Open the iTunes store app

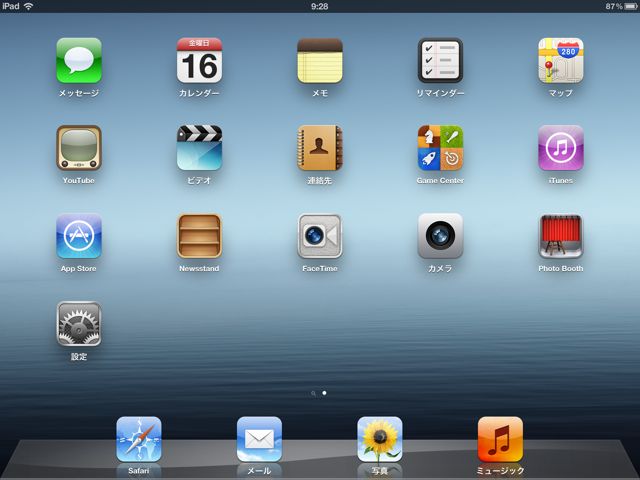pos(560,148)
